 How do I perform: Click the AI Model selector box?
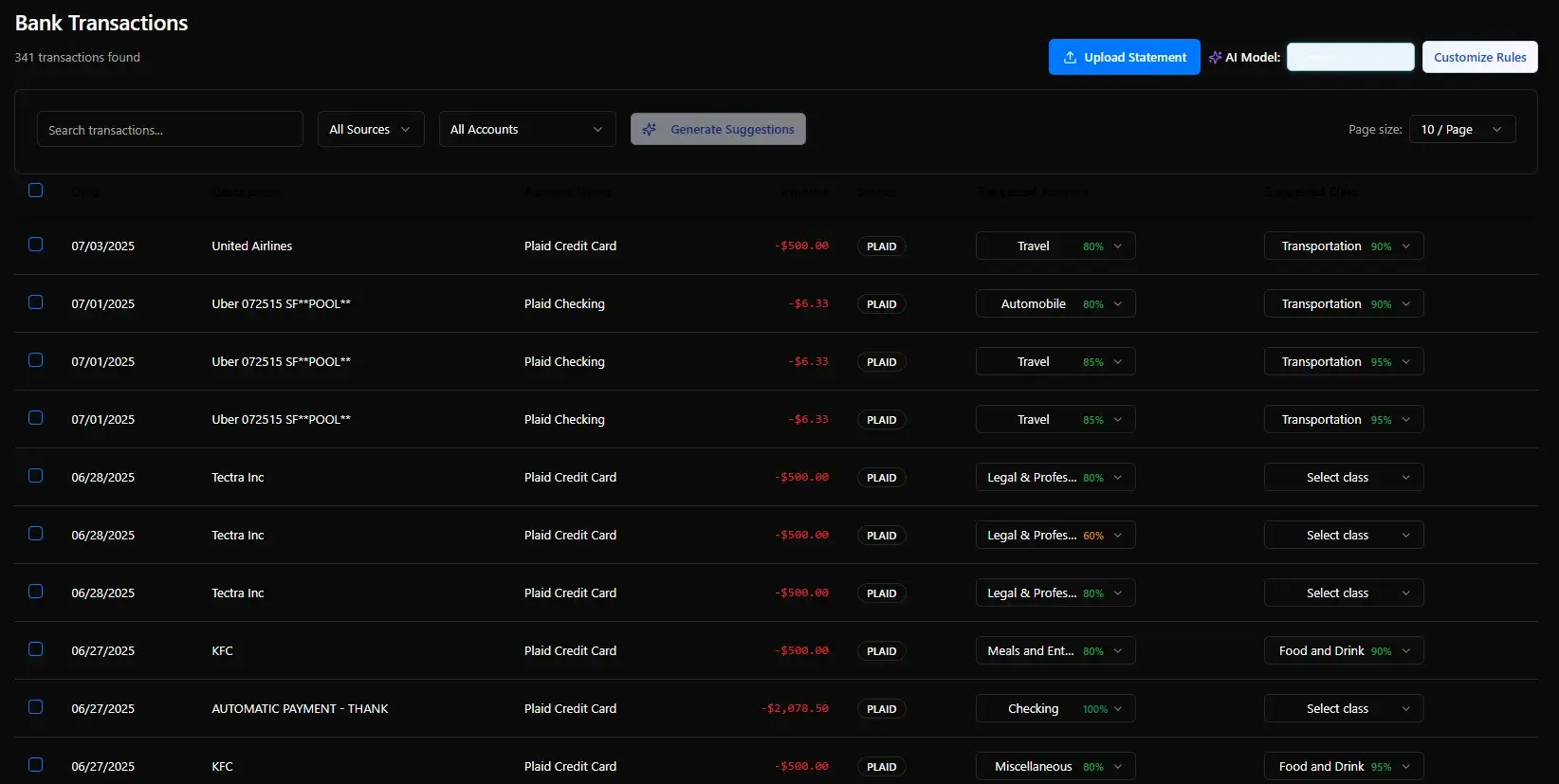(1350, 57)
